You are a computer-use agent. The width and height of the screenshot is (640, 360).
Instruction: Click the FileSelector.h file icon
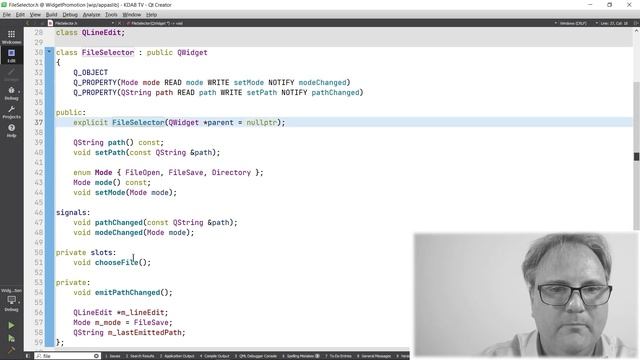pyautogui.click(x=51, y=23)
